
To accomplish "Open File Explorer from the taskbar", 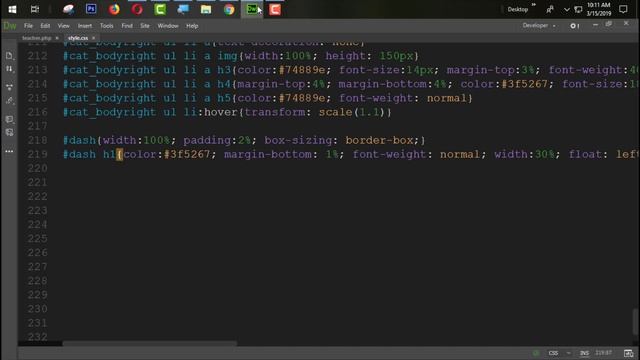I will point(206,9).
